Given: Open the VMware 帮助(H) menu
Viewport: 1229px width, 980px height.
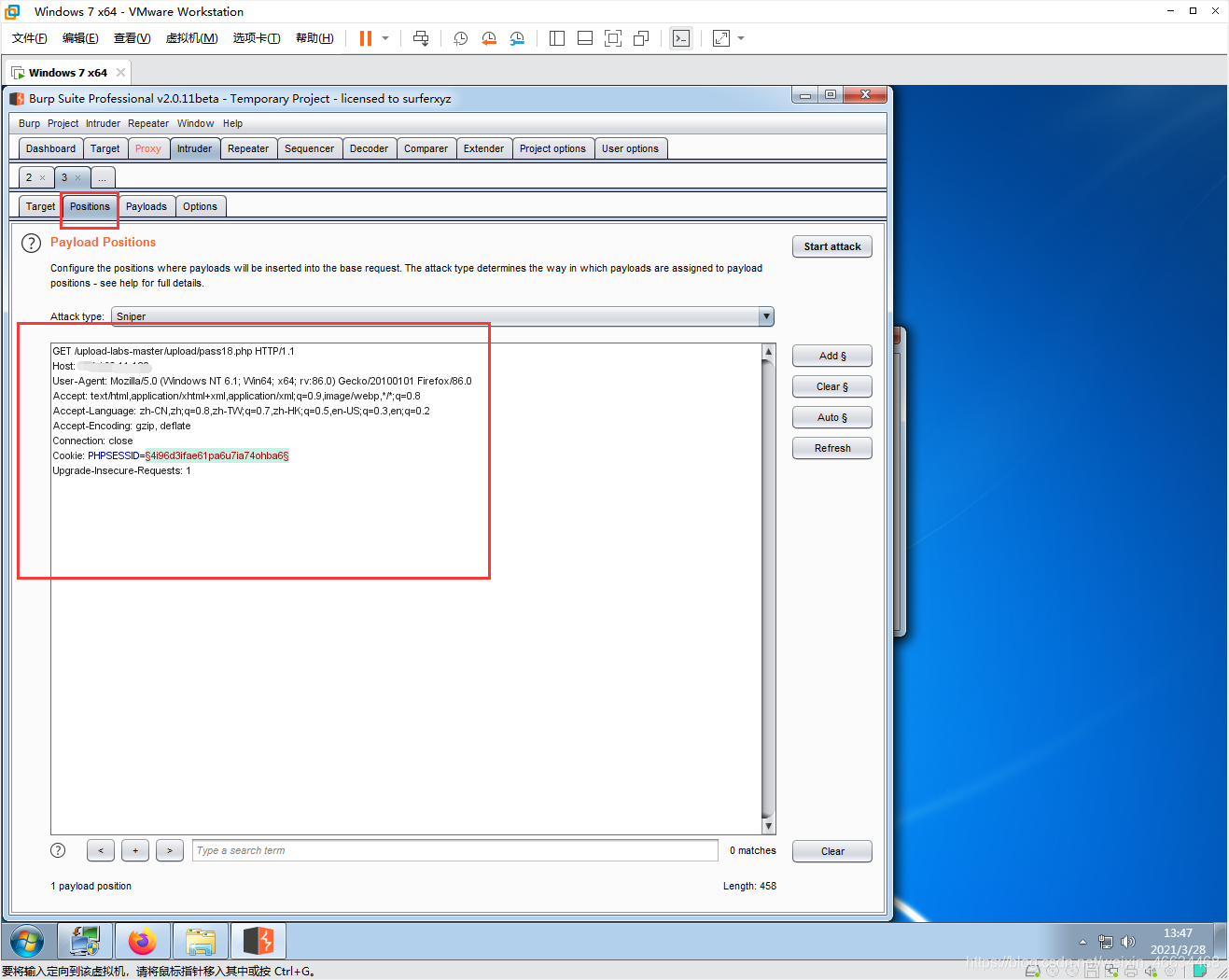Looking at the screenshot, I should (314, 38).
